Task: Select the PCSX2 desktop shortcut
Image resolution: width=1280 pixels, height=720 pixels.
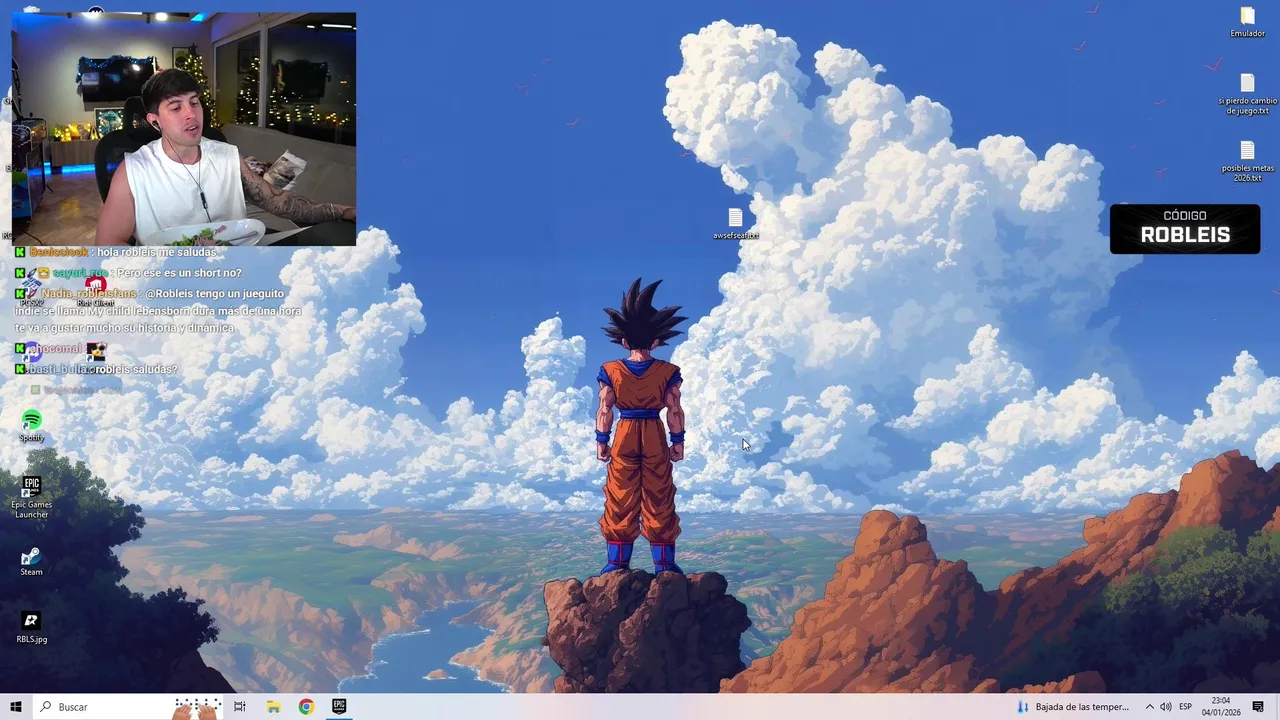Action: tap(32, 292)
